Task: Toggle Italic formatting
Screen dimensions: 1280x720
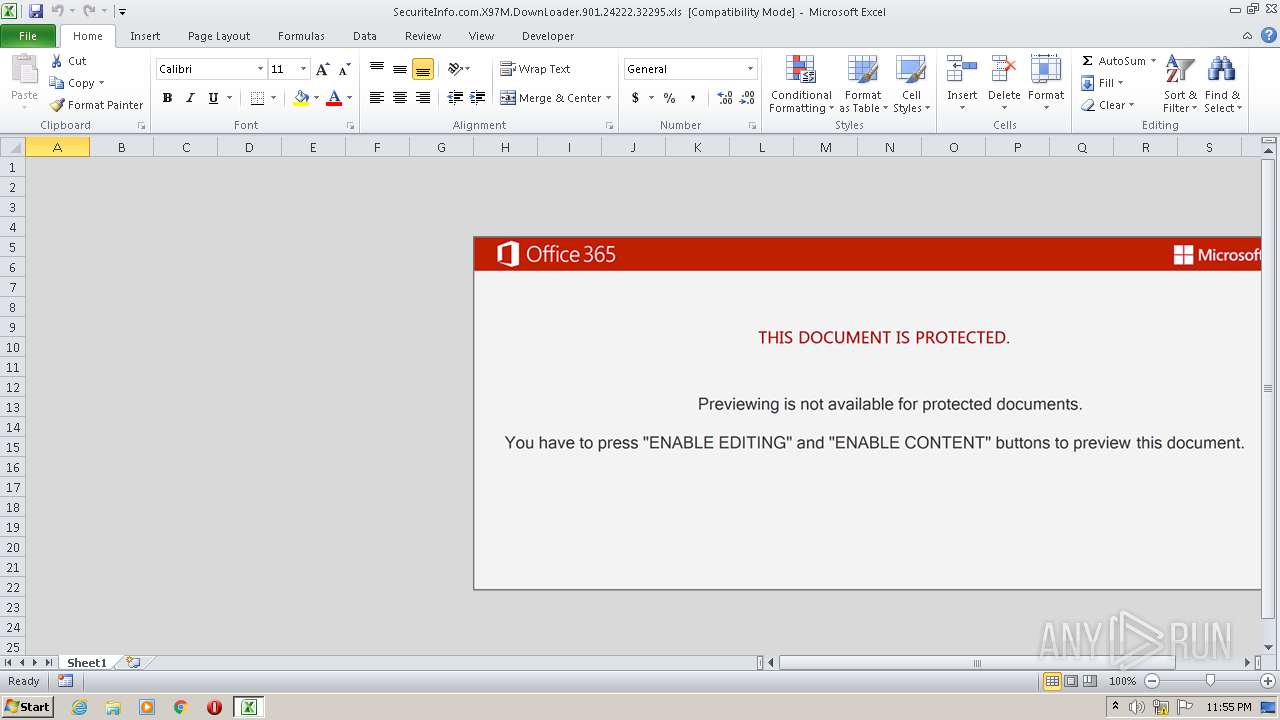Action: (x=190, y=98)
